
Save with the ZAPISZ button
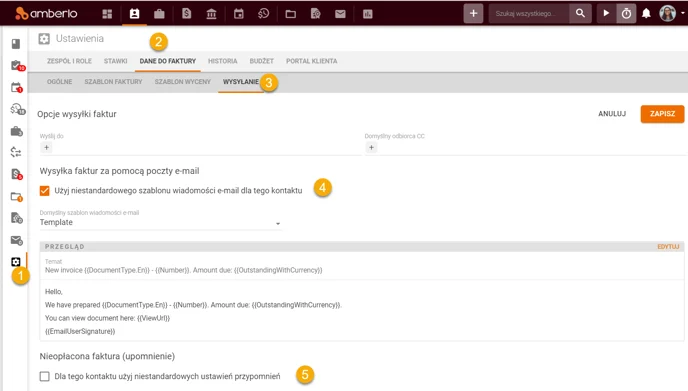point(662,114)
